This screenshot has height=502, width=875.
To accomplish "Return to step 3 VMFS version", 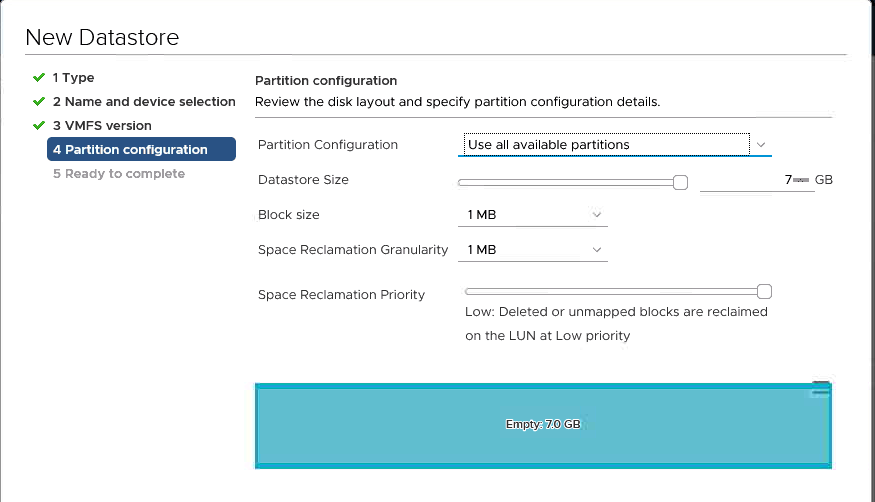I will tap(102, 126).
